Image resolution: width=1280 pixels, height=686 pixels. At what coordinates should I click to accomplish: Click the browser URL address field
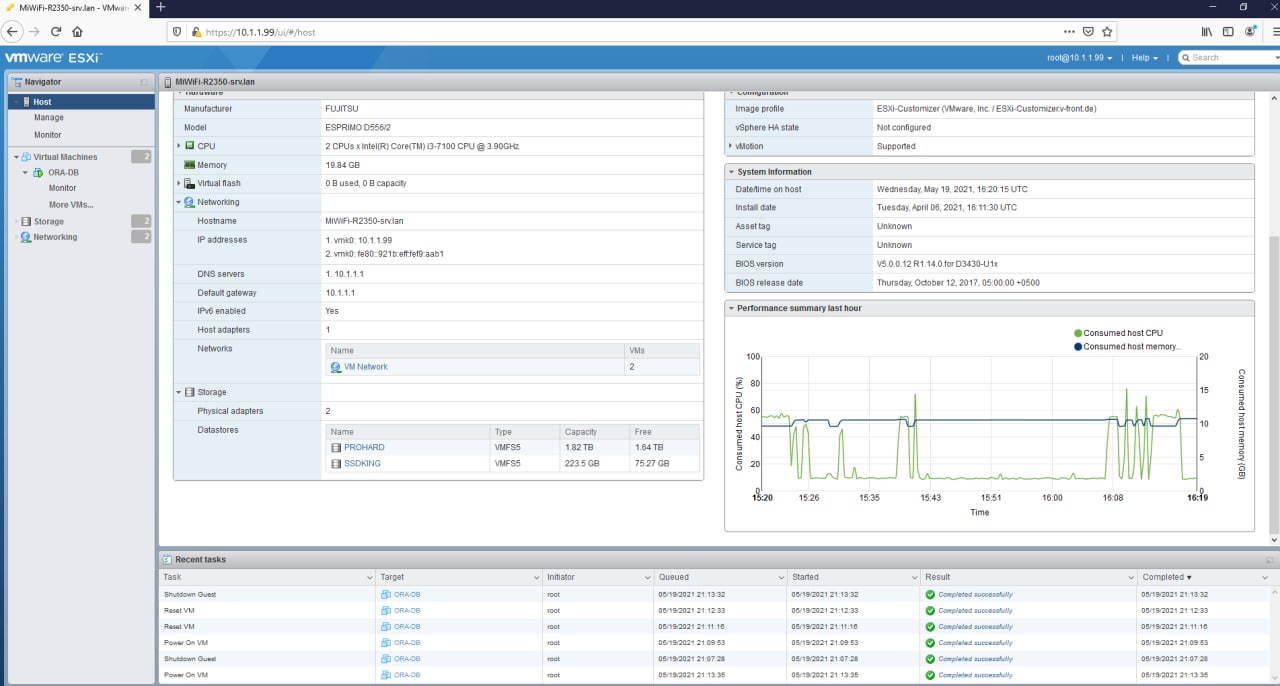click(x=630, y=32)
